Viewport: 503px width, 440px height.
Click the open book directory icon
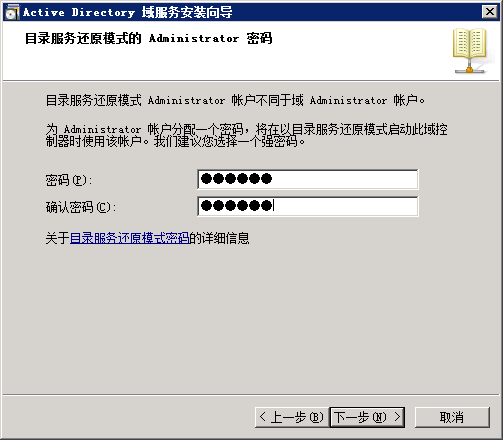pos(470,51)
